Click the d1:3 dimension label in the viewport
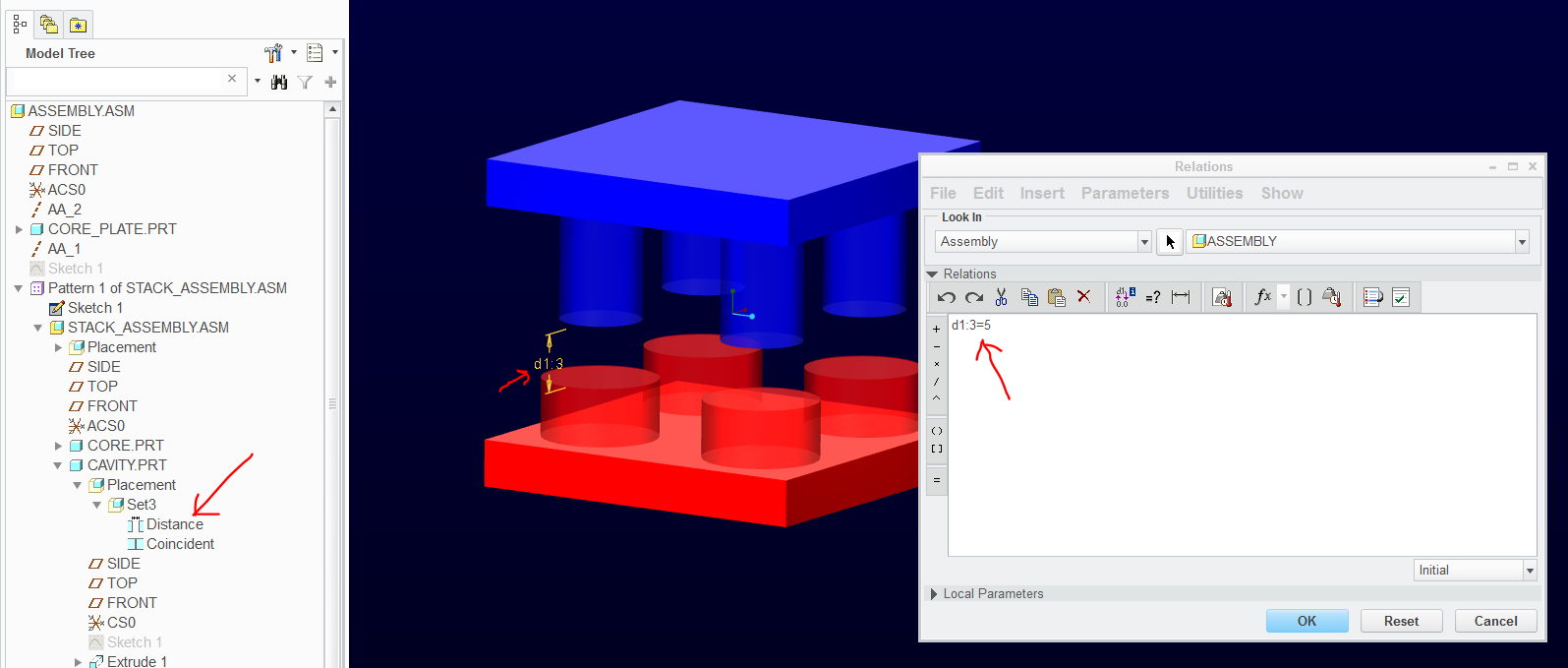The height and width of the screenshot is (668, 1568). (x=549, y=364)
